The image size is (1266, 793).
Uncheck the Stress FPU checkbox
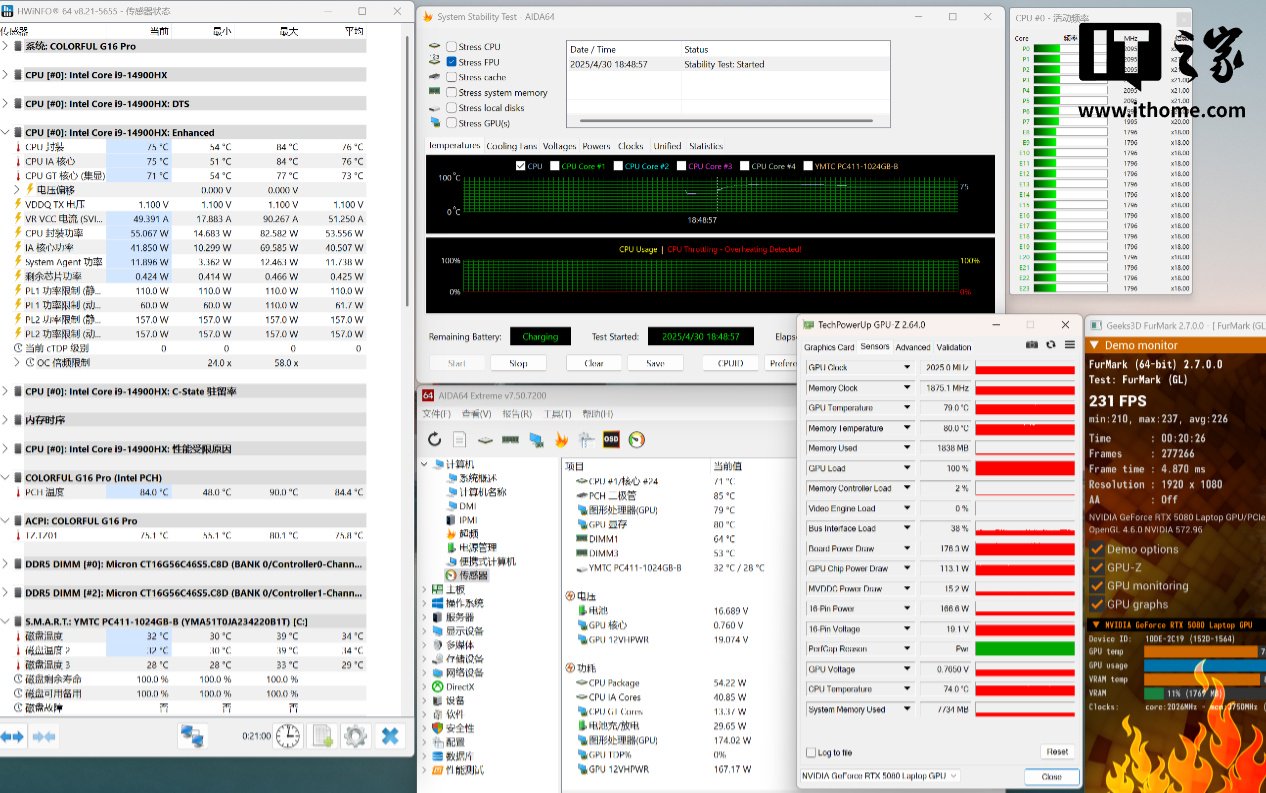tap(452, 62)
